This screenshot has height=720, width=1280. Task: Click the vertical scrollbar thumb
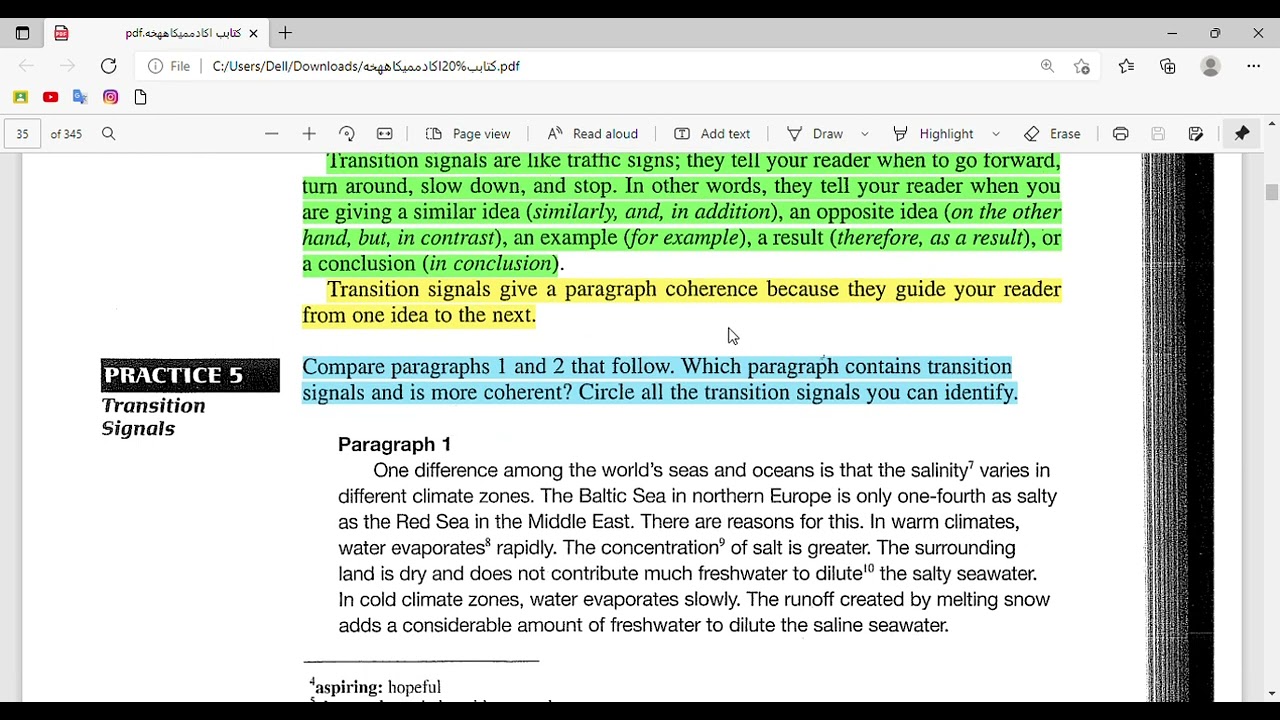click(1271, 193)
